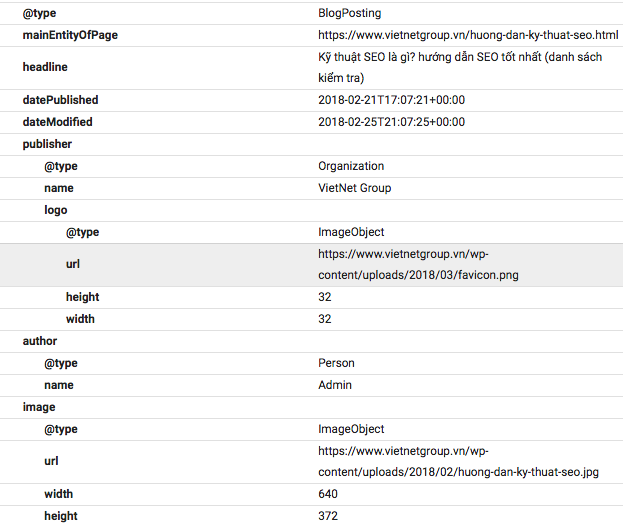Click the BlogPosting type value
The image size is (623, 527).
tap(349, 14)
